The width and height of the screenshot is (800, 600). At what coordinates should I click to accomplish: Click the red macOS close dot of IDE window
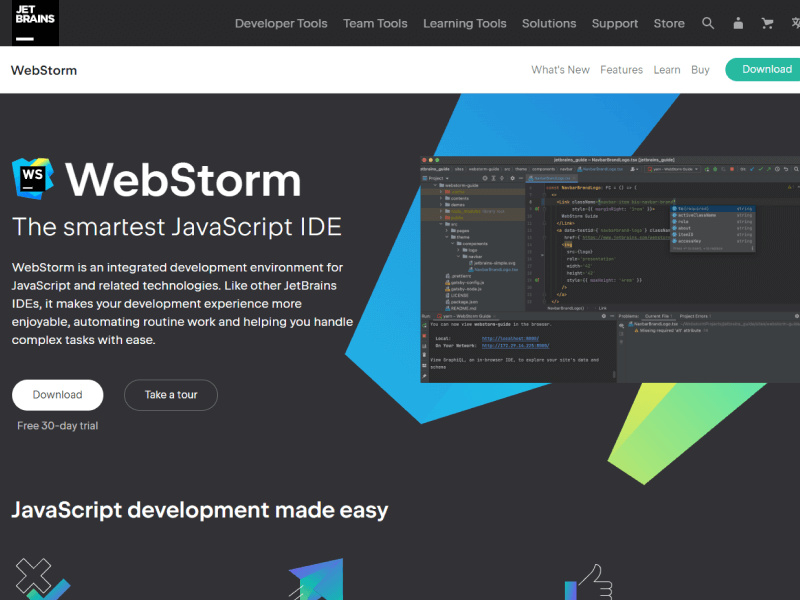[424, 160]
